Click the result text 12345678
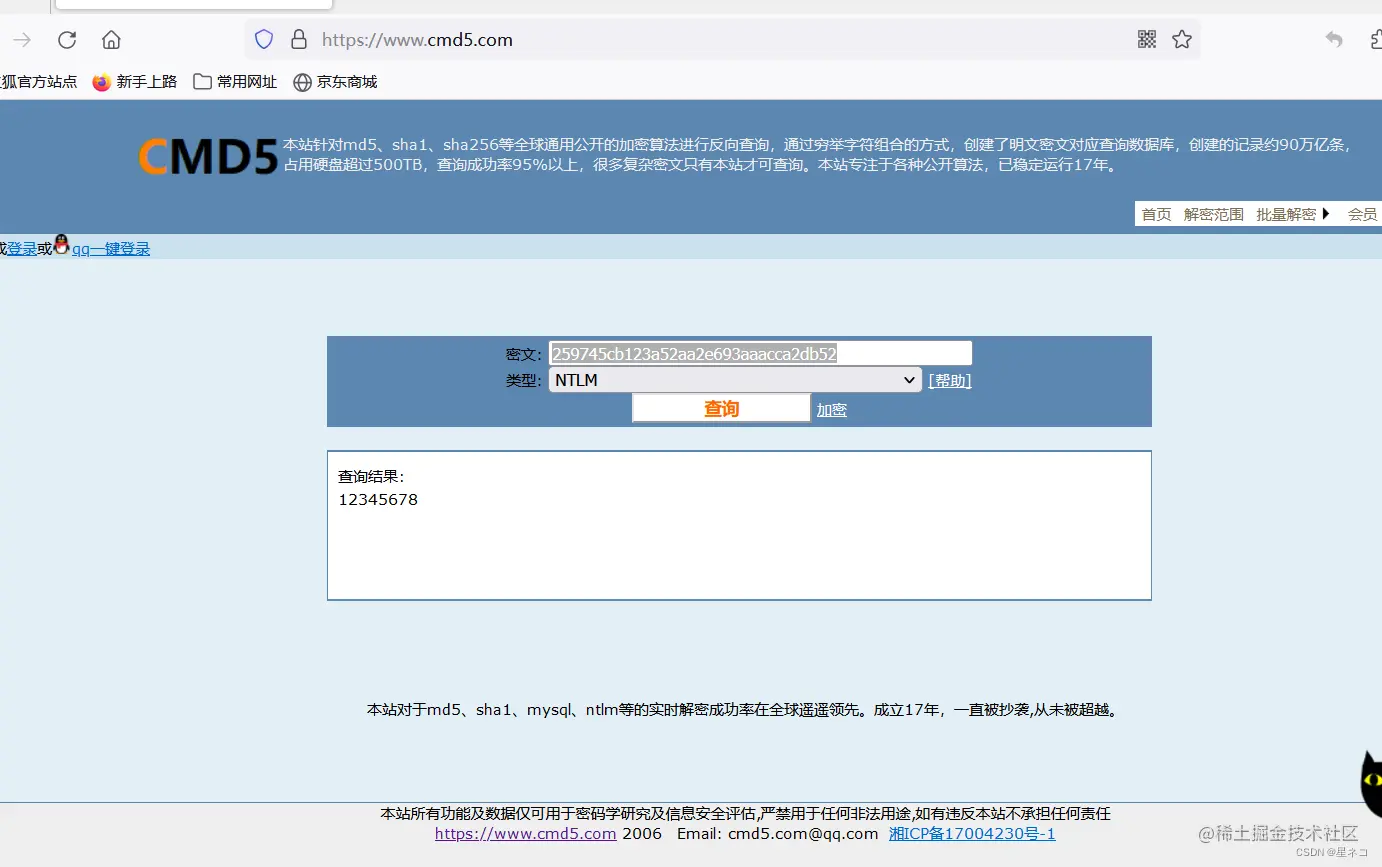Image resolution: width=1382 pixels, height=867 pixels. pos(378,500)
